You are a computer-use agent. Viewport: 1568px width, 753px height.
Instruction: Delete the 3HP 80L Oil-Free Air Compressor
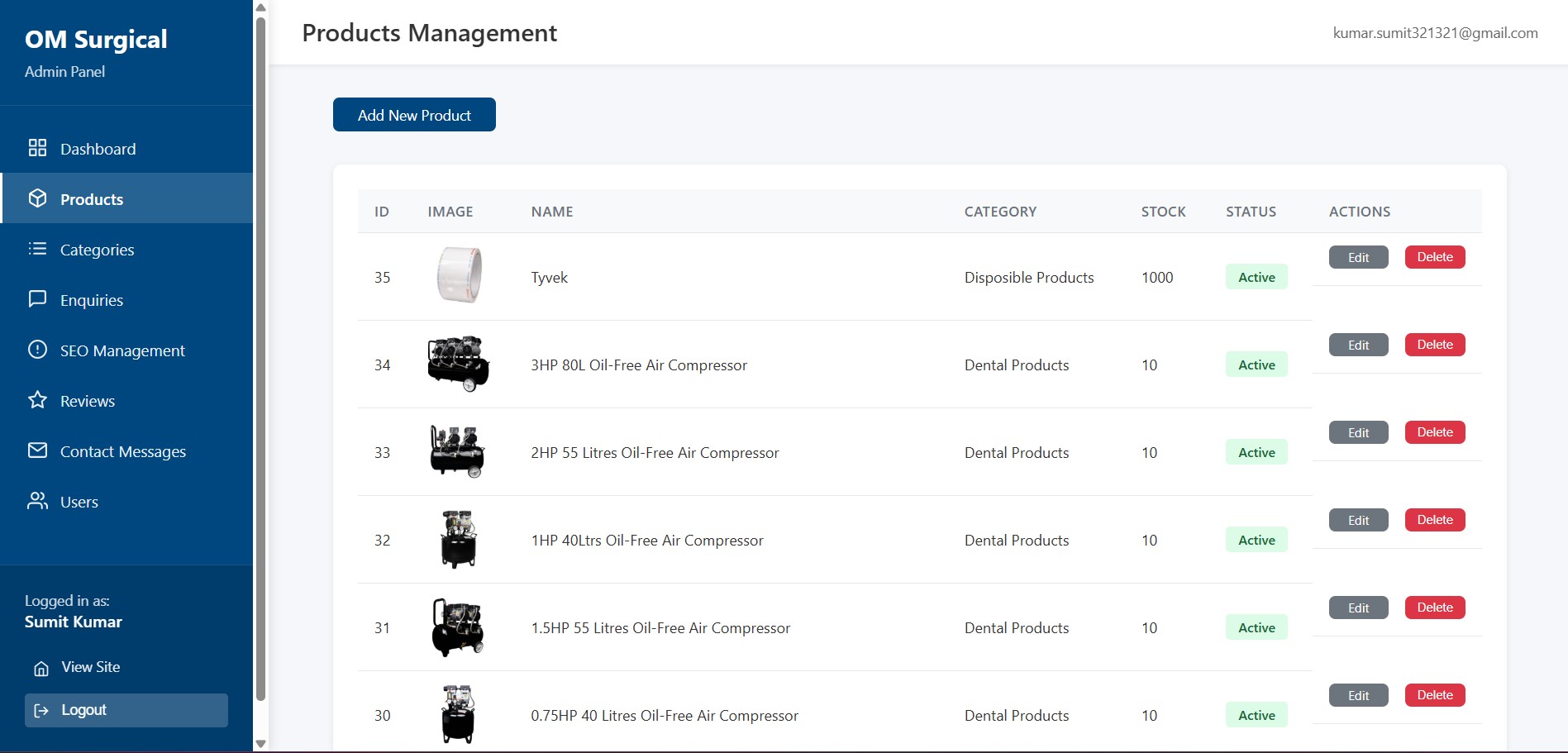click(1434, 345)
